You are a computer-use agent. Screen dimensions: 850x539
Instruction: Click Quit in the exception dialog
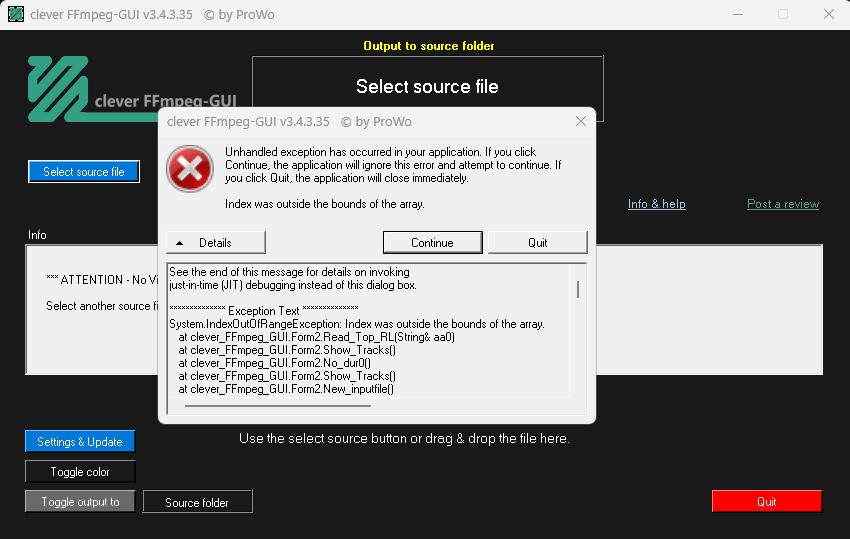click(x=537, y=242)
